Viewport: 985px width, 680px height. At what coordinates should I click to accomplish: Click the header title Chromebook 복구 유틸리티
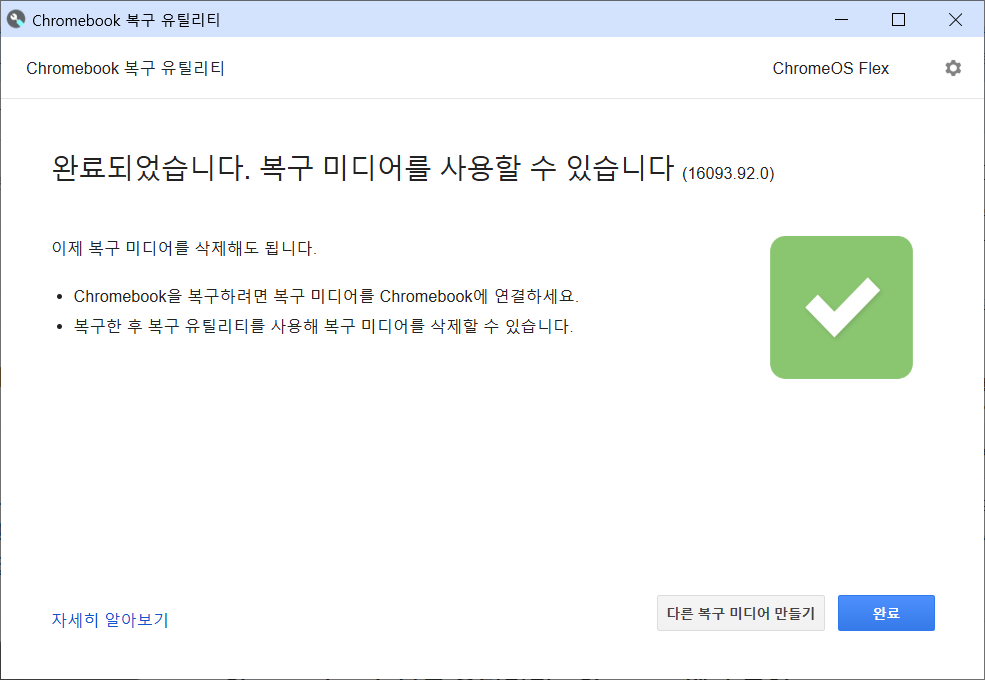point(126,69)
